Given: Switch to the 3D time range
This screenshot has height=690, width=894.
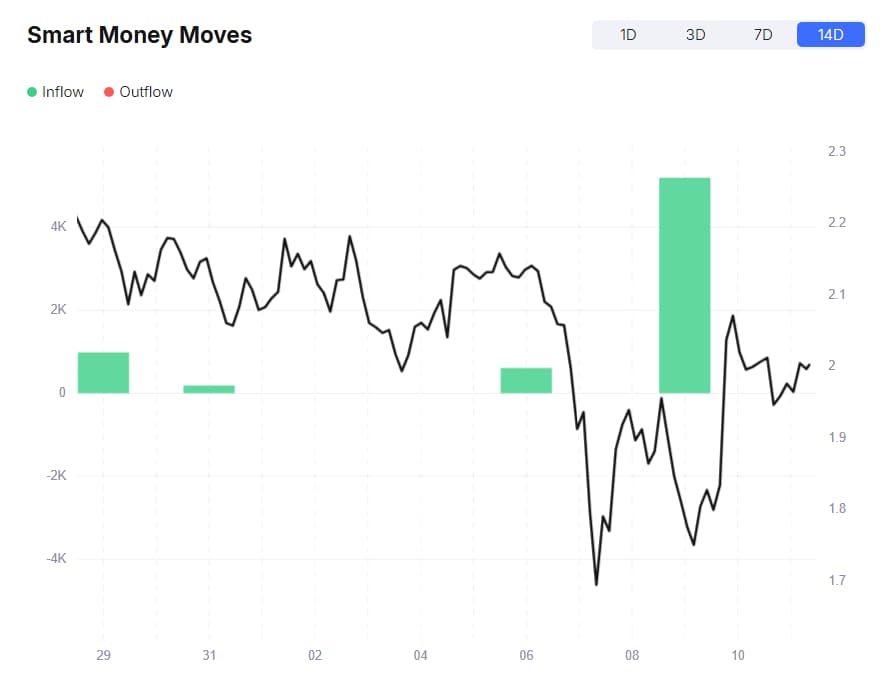Looking at the screenshot, I should pyautogui.click(x=695, y=35).
